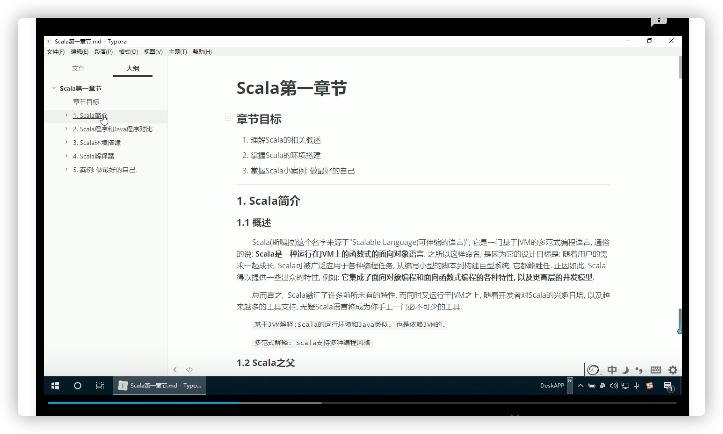This screenshot has height=434, width=723.
Task: Open the 帮助(H) menu
Action: click(202, 52)
